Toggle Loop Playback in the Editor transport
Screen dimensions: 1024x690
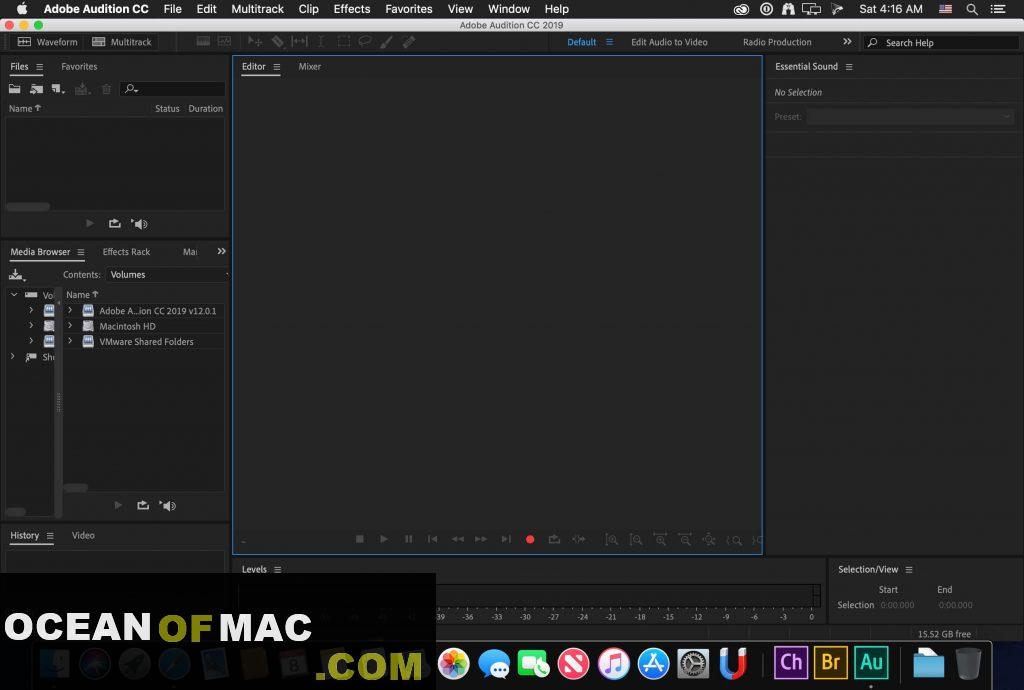click(554, 539)
